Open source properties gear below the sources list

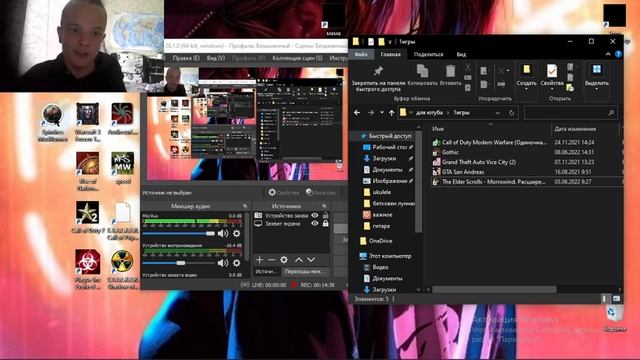pos(284,260)
